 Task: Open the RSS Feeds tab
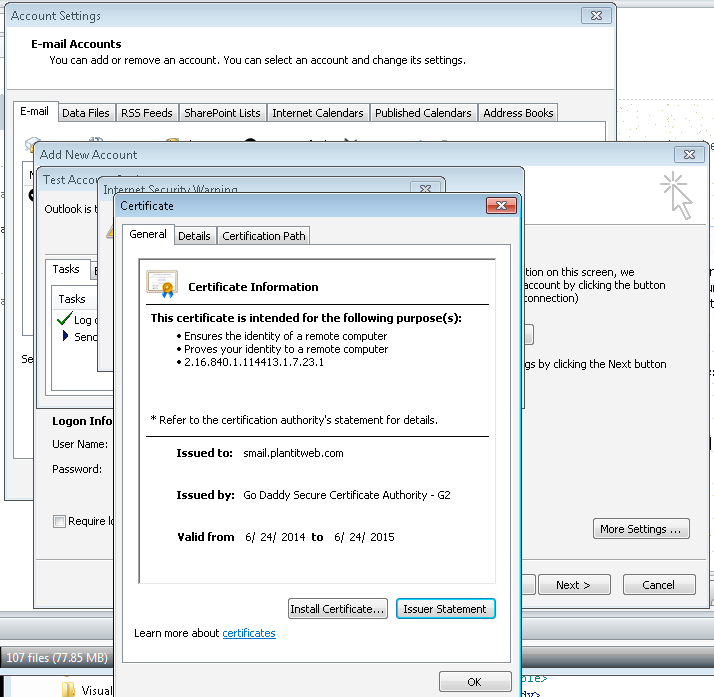click(147, 113)
